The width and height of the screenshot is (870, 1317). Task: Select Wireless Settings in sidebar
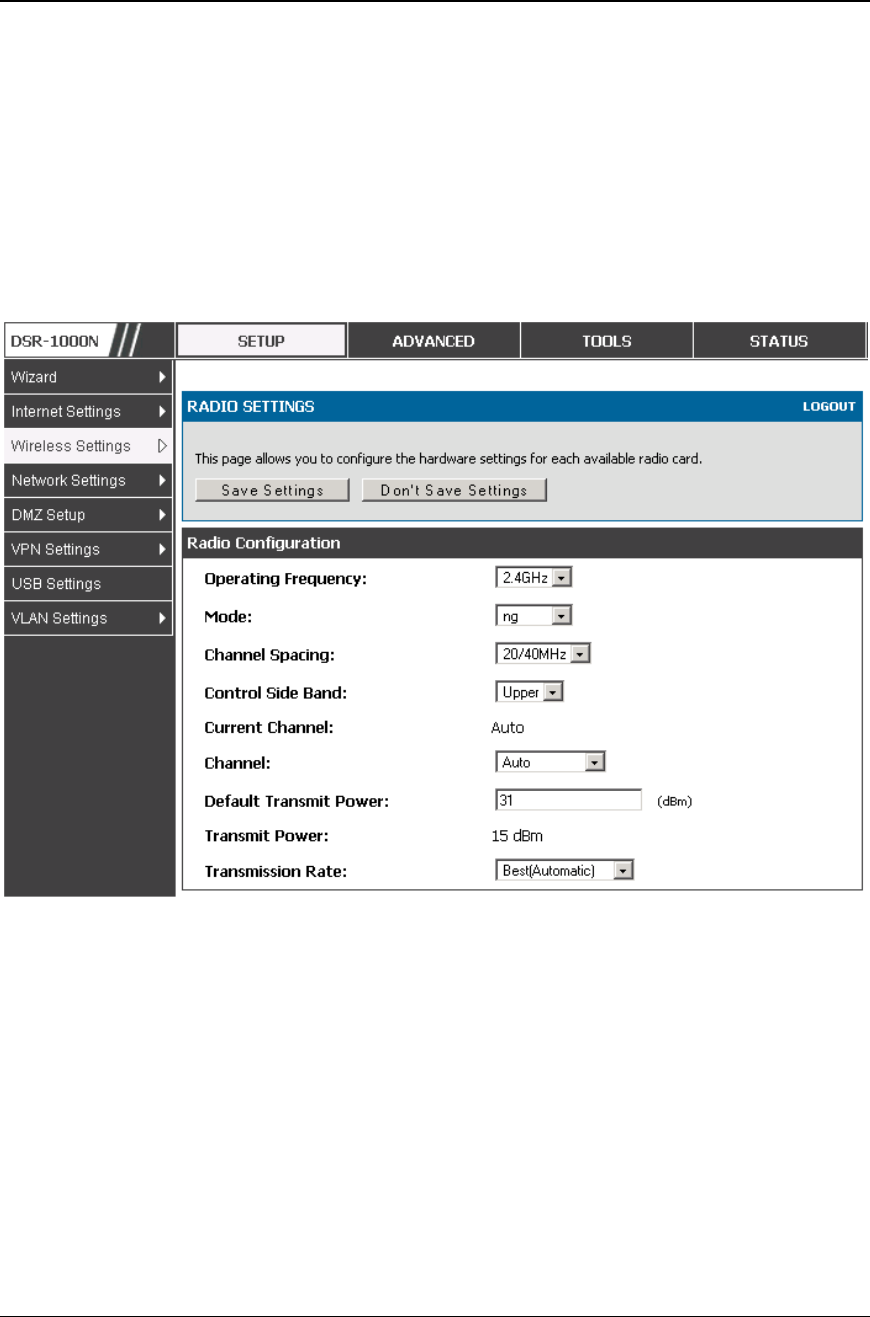[x=88, y=446]
